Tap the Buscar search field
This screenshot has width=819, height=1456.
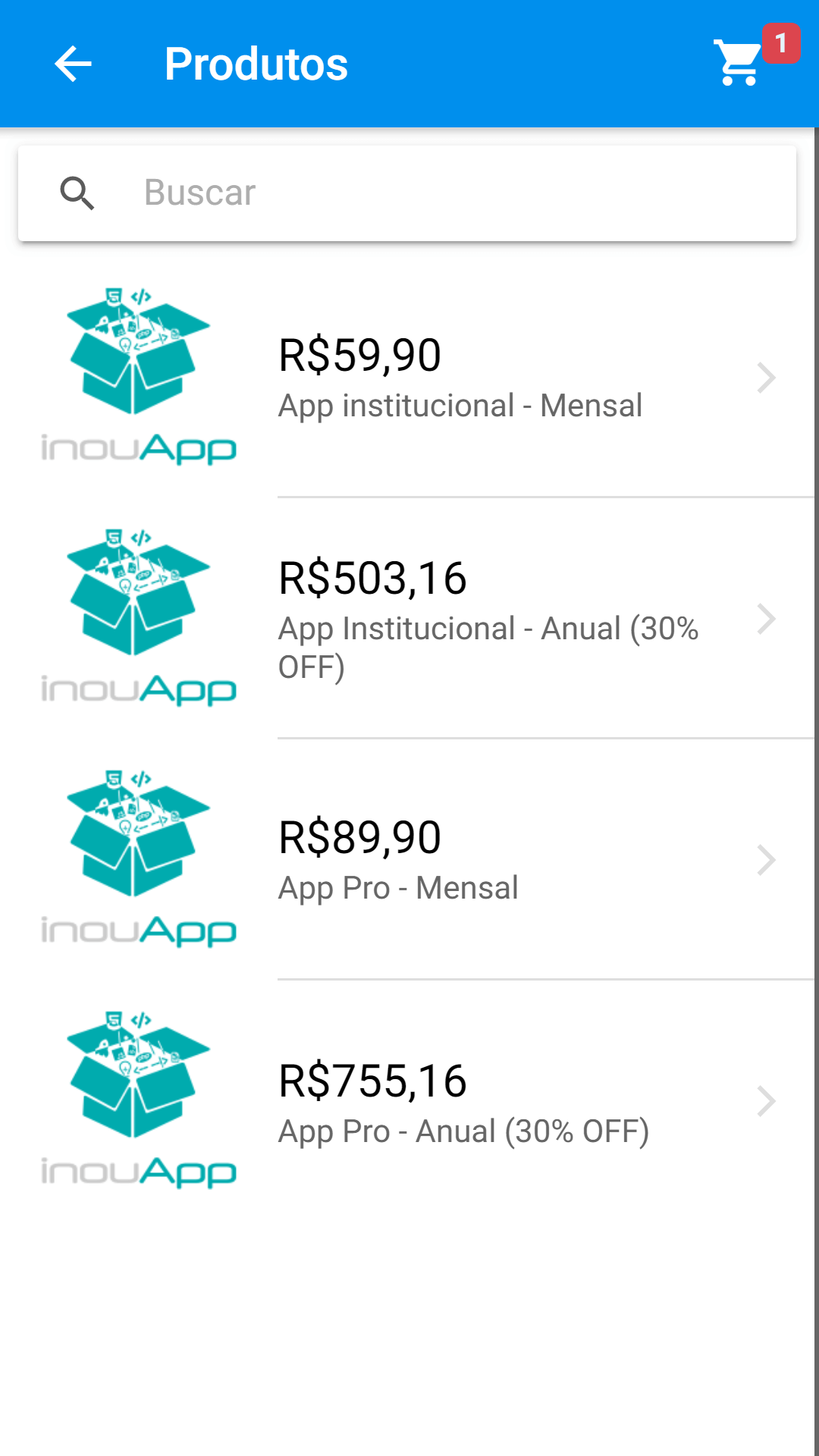point(407,193)
